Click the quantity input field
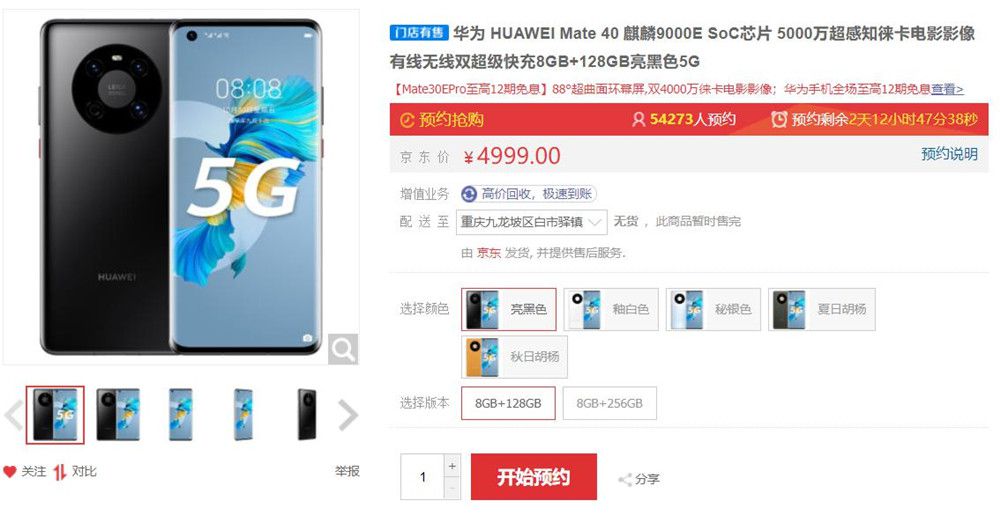1000x515 pixels. 422,477
